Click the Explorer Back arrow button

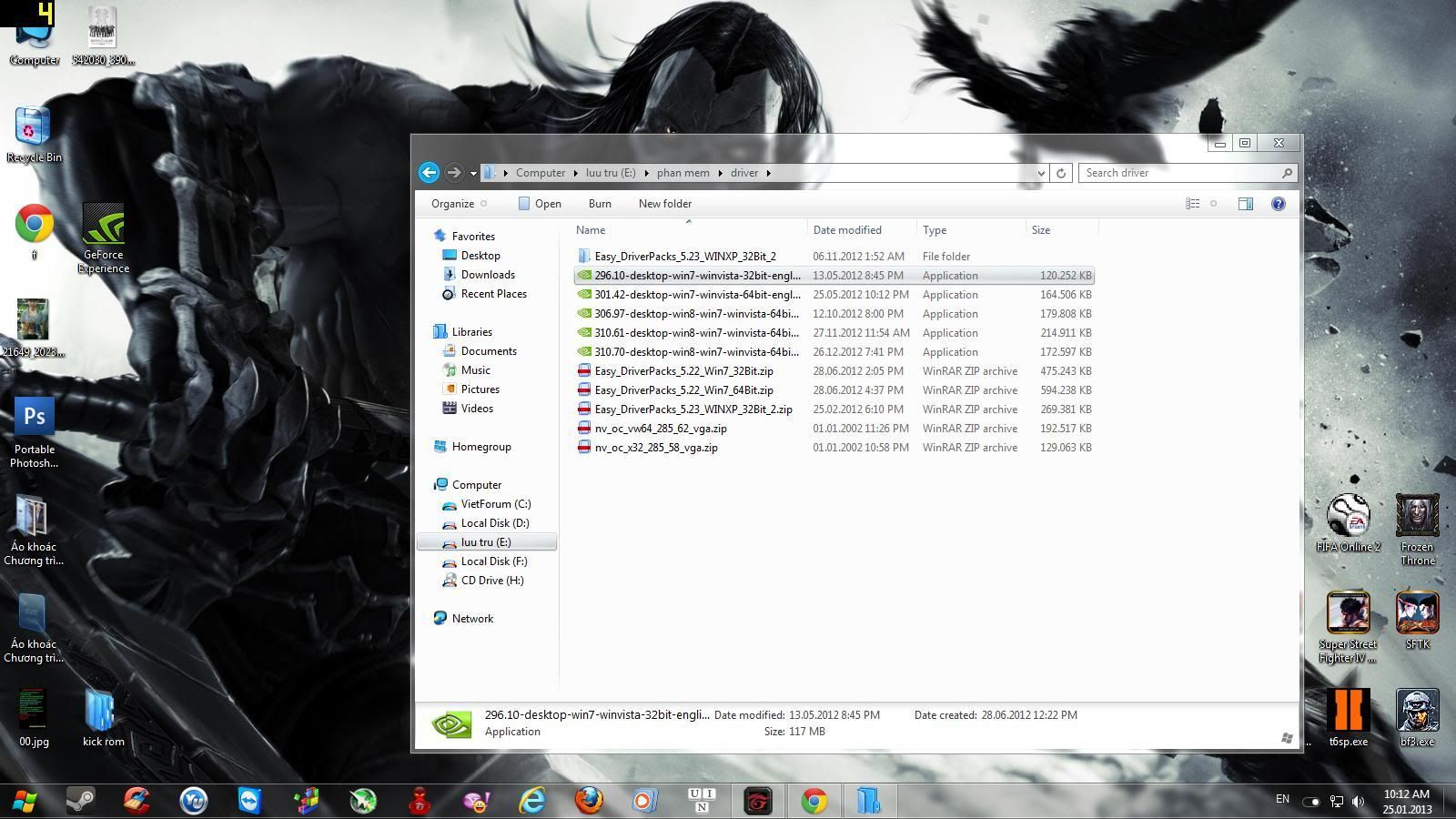point(429,172)
